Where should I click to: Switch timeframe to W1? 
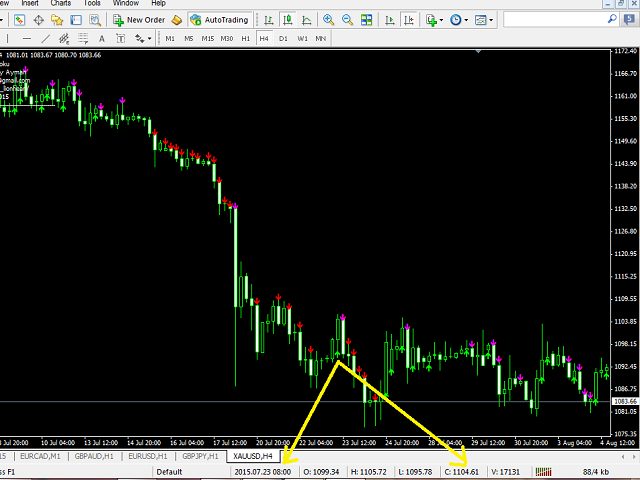(x=302, y=39)
